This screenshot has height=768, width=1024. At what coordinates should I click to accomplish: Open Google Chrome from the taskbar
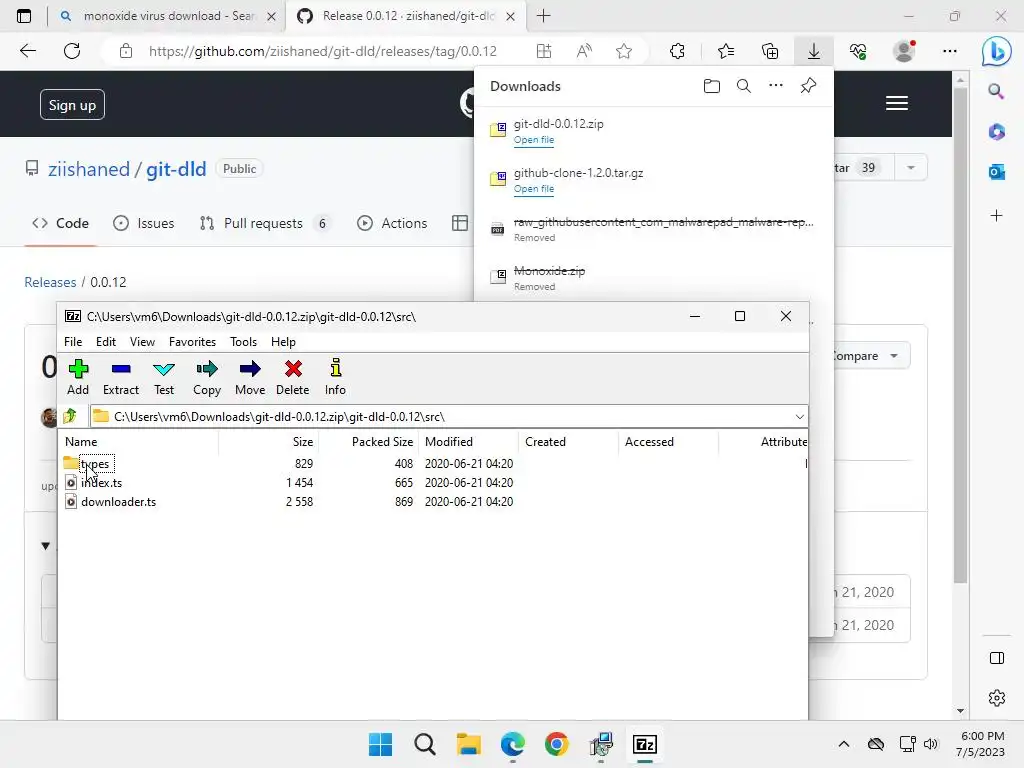(556, 744)
